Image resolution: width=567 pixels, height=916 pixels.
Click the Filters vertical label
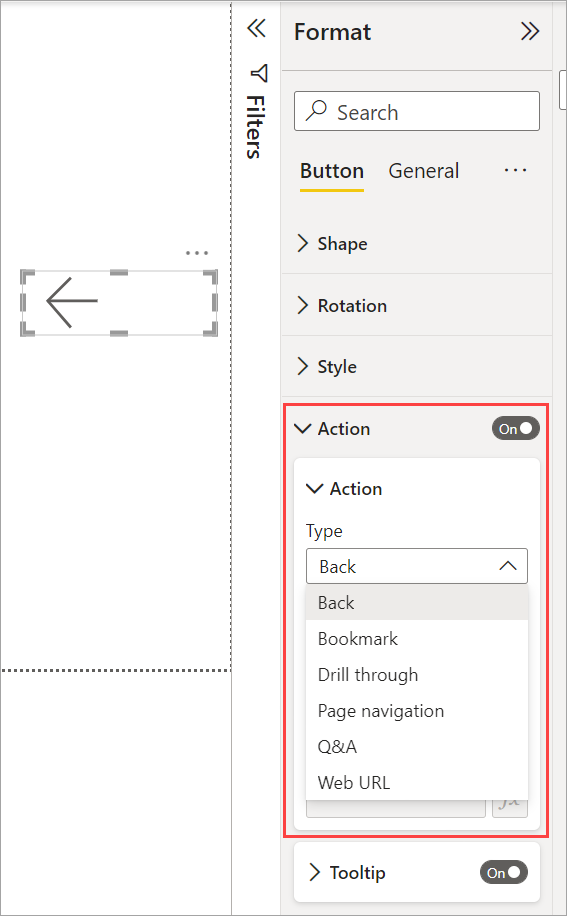(x=255, y=127)
